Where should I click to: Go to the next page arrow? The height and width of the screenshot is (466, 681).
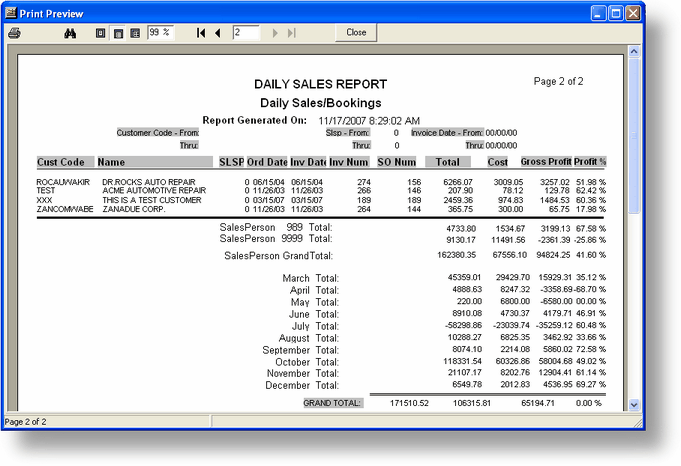click(274, 33)
